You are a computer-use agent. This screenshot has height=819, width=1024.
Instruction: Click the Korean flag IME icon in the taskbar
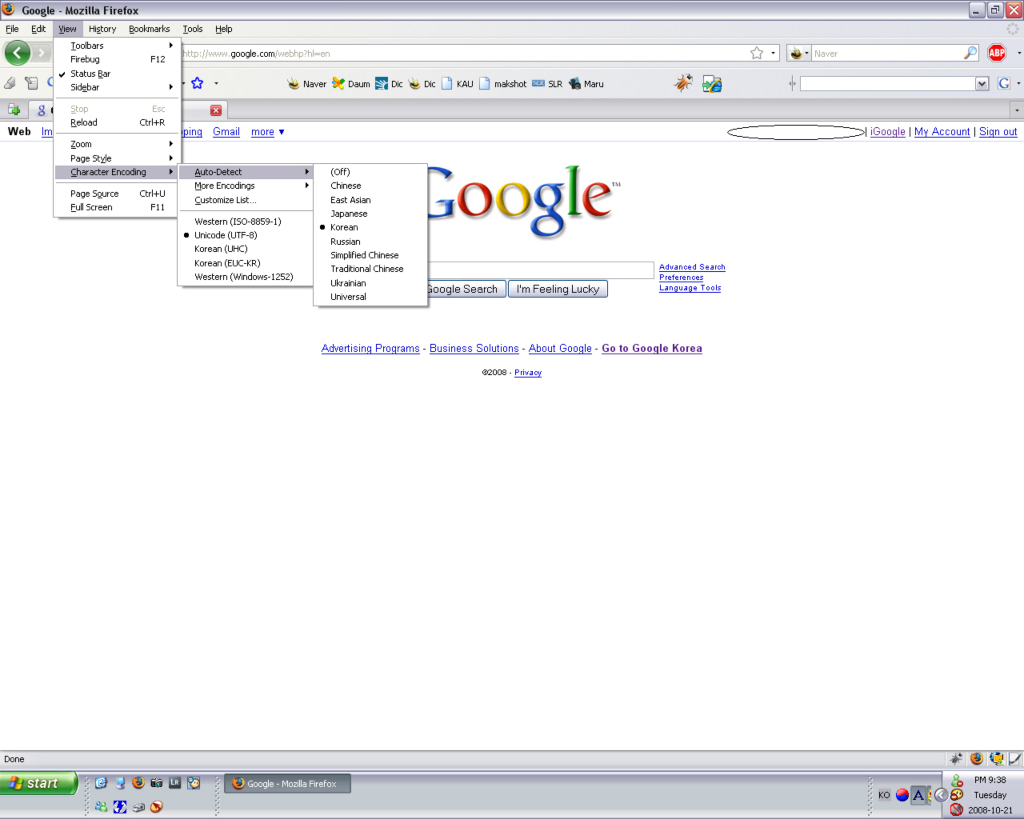[902, 795]
